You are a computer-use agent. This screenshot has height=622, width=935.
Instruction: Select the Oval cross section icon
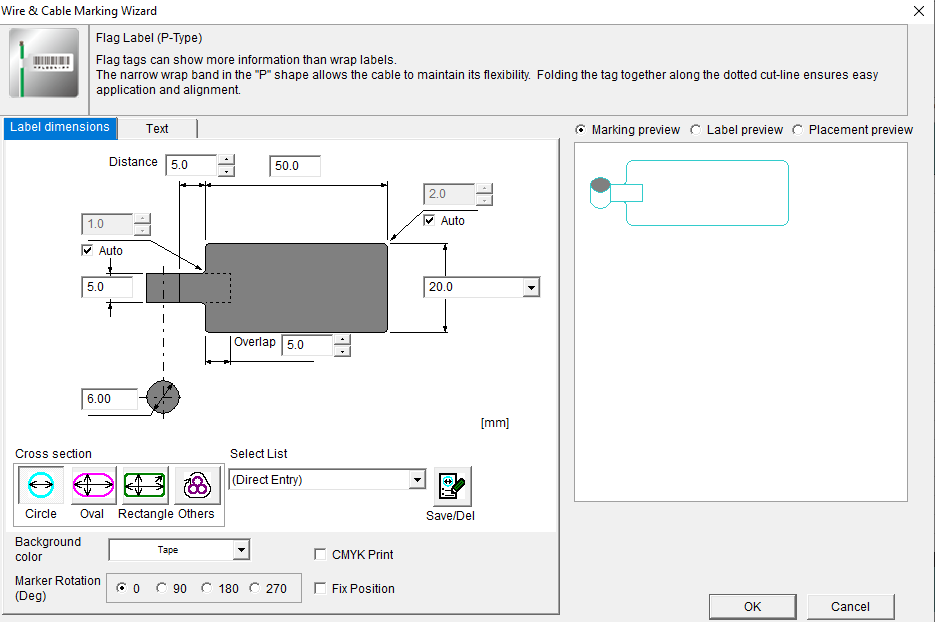point(93,486)
